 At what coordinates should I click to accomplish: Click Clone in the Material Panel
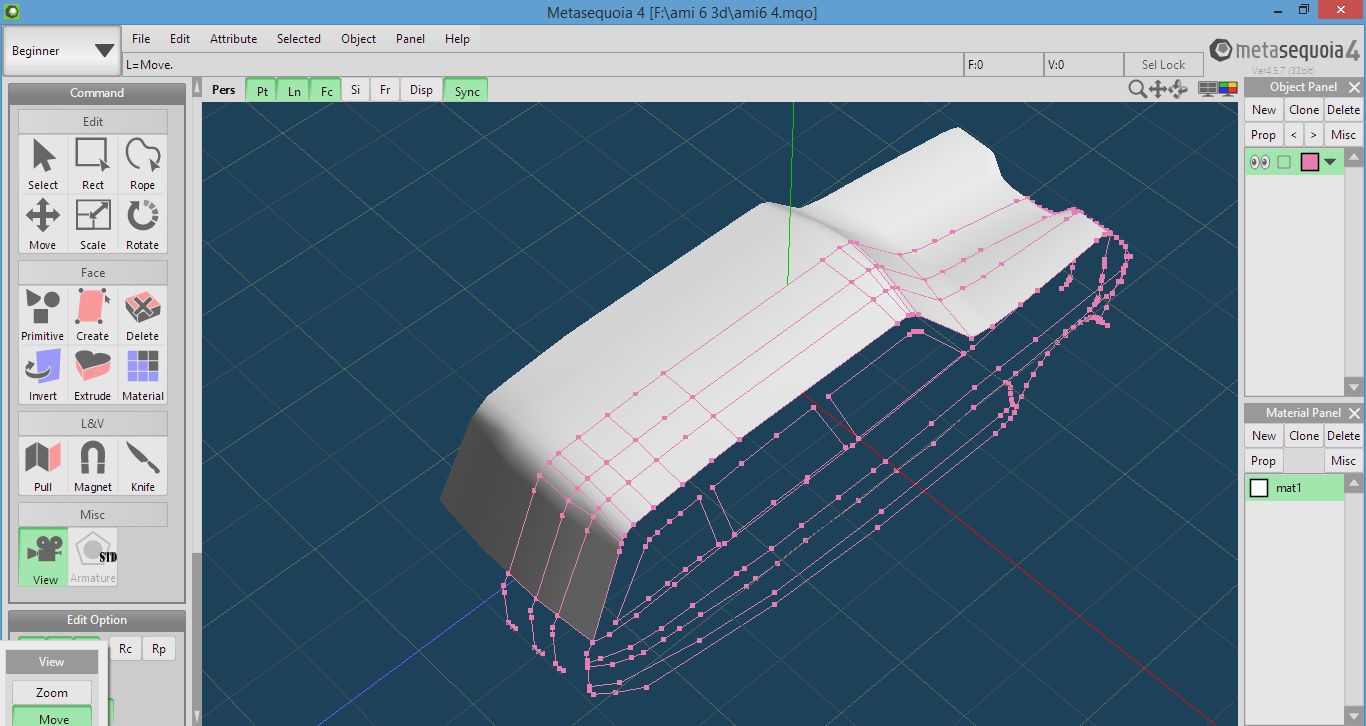tap(1303, 436)
